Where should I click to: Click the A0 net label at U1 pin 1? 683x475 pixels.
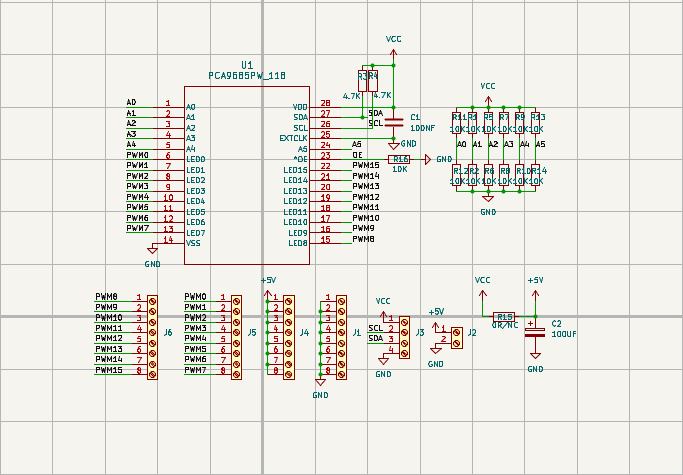click(x=131, y=102)
